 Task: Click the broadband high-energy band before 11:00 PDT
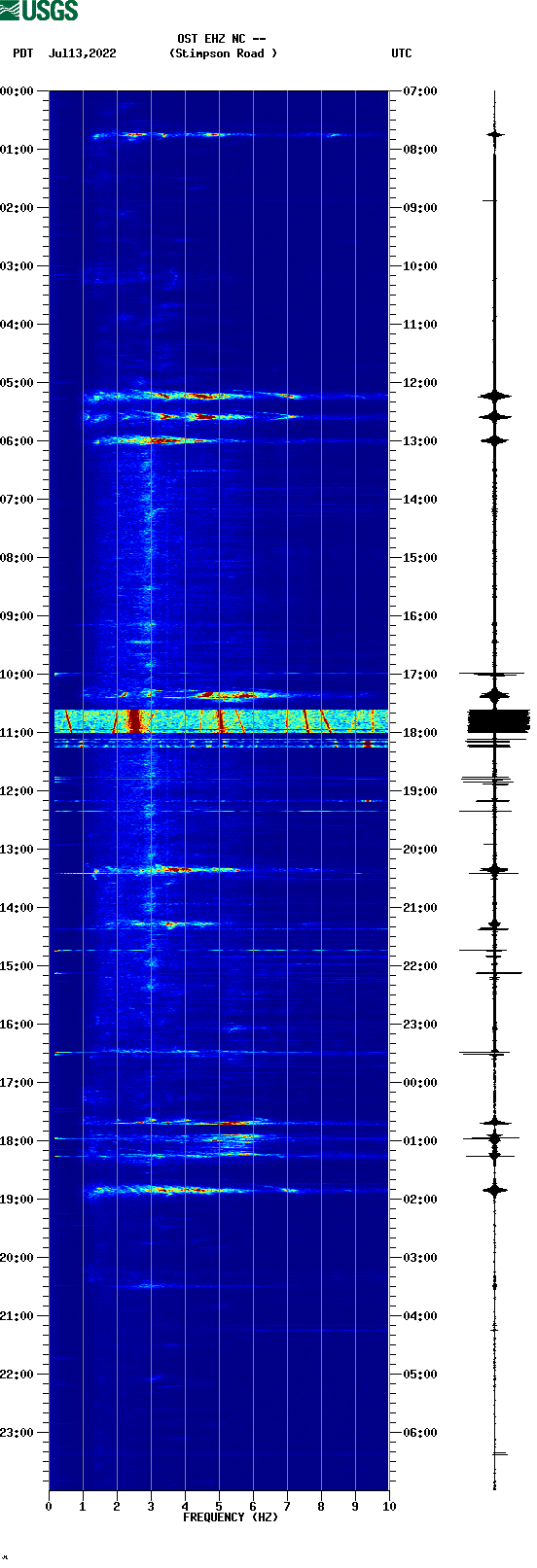click(x=221, y=720)
